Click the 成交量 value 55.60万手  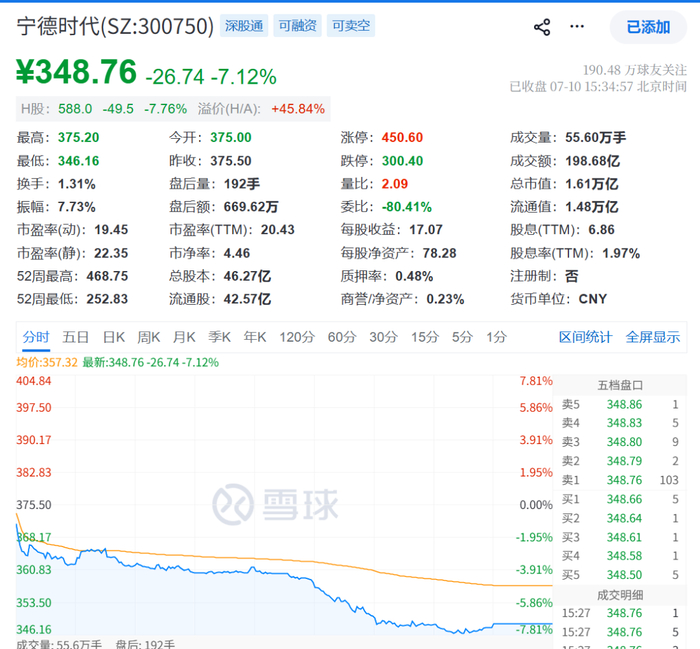[596, 137]
